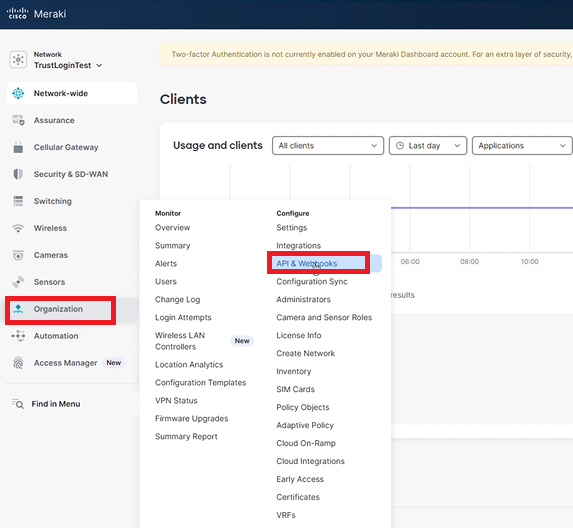Open VRFs
573x528 pixels.
click(x=286, y=515)
